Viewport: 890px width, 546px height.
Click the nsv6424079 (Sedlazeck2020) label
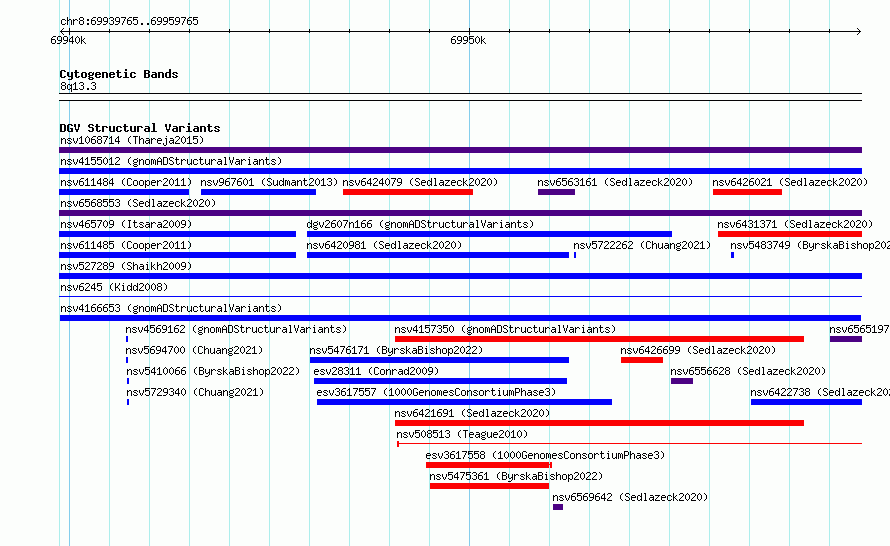tap(420, 182)
